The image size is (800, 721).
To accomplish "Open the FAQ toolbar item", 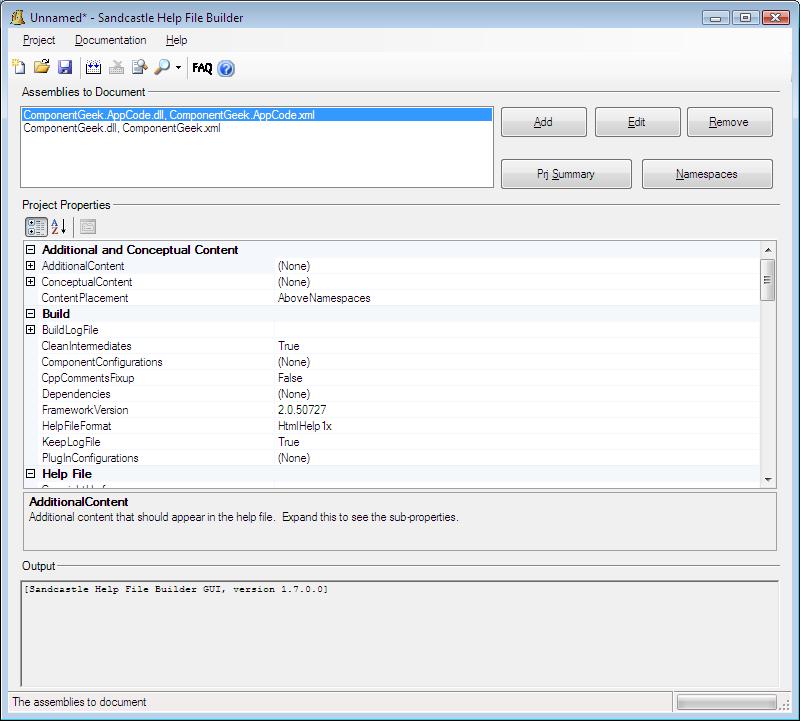I will click(202, 68).
